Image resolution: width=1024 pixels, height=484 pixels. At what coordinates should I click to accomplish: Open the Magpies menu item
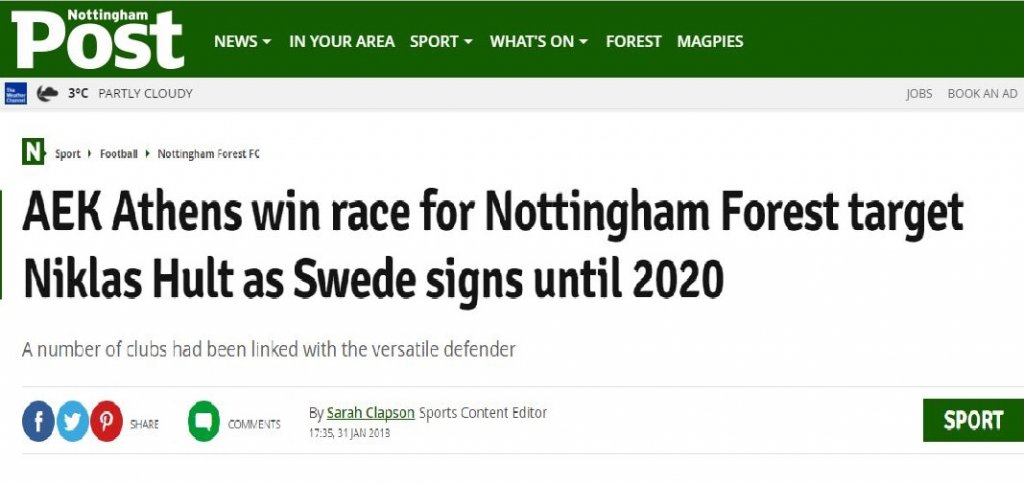coord(710,41)
